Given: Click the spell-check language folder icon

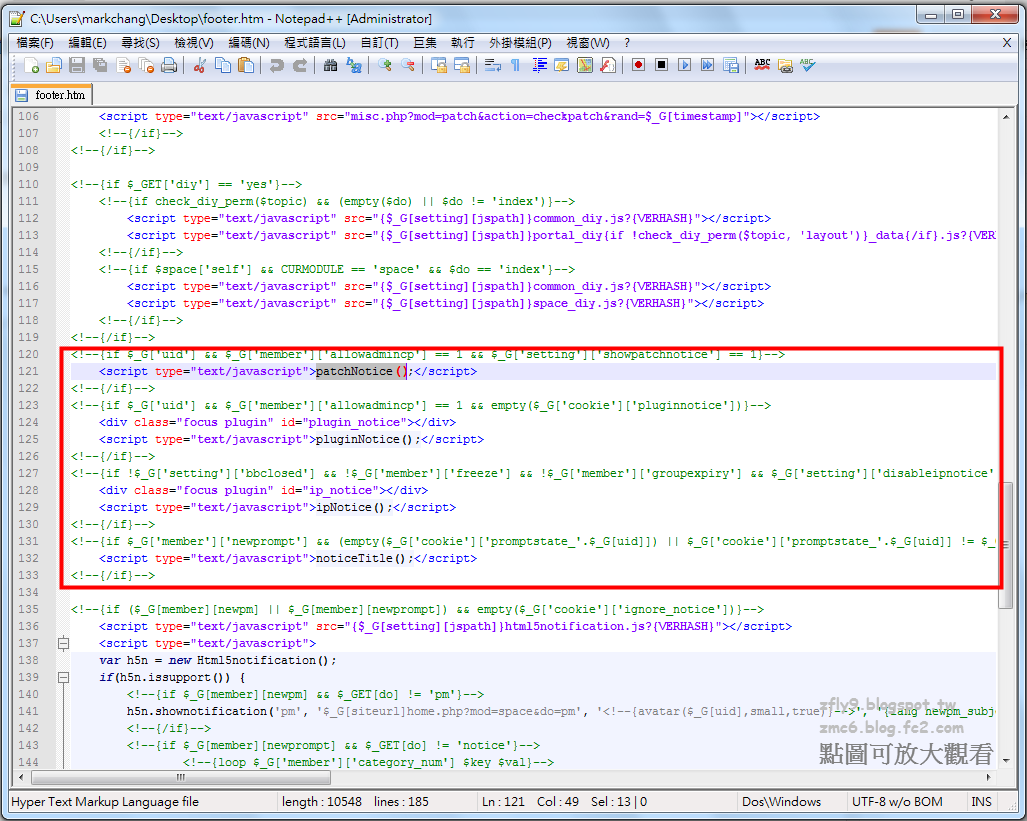Looking at the screenshot, I should (785, 65).
